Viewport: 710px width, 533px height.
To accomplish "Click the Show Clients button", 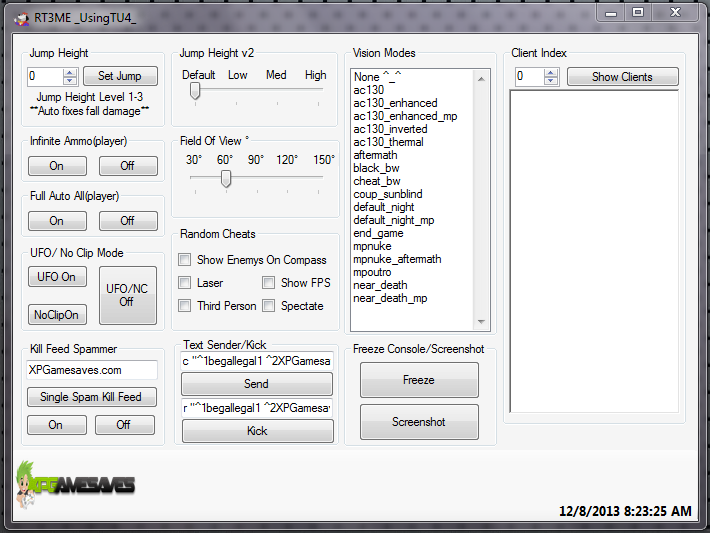I will [x=622, y=77].
